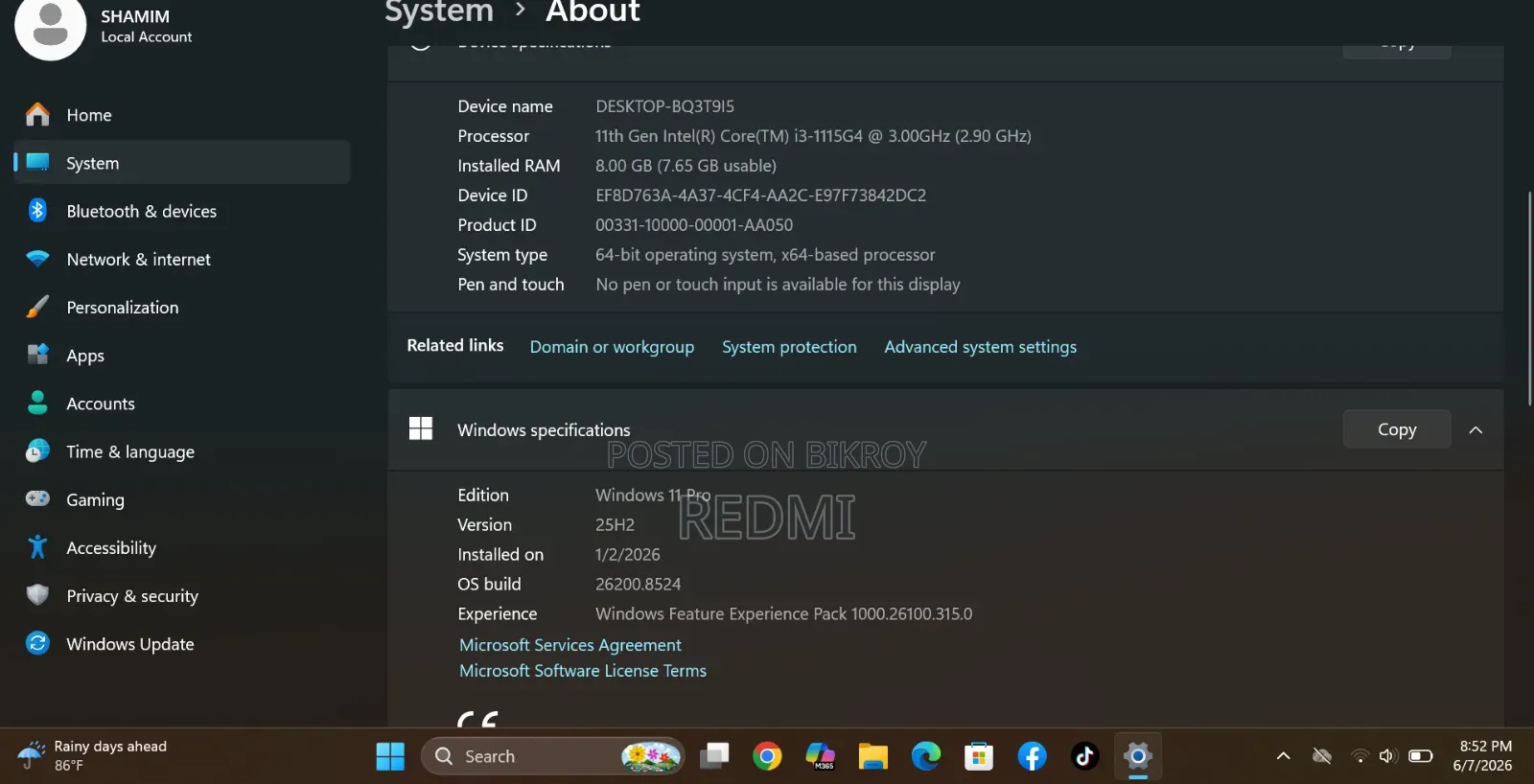Open Microsoft Software License Terms link

[583, 671]
